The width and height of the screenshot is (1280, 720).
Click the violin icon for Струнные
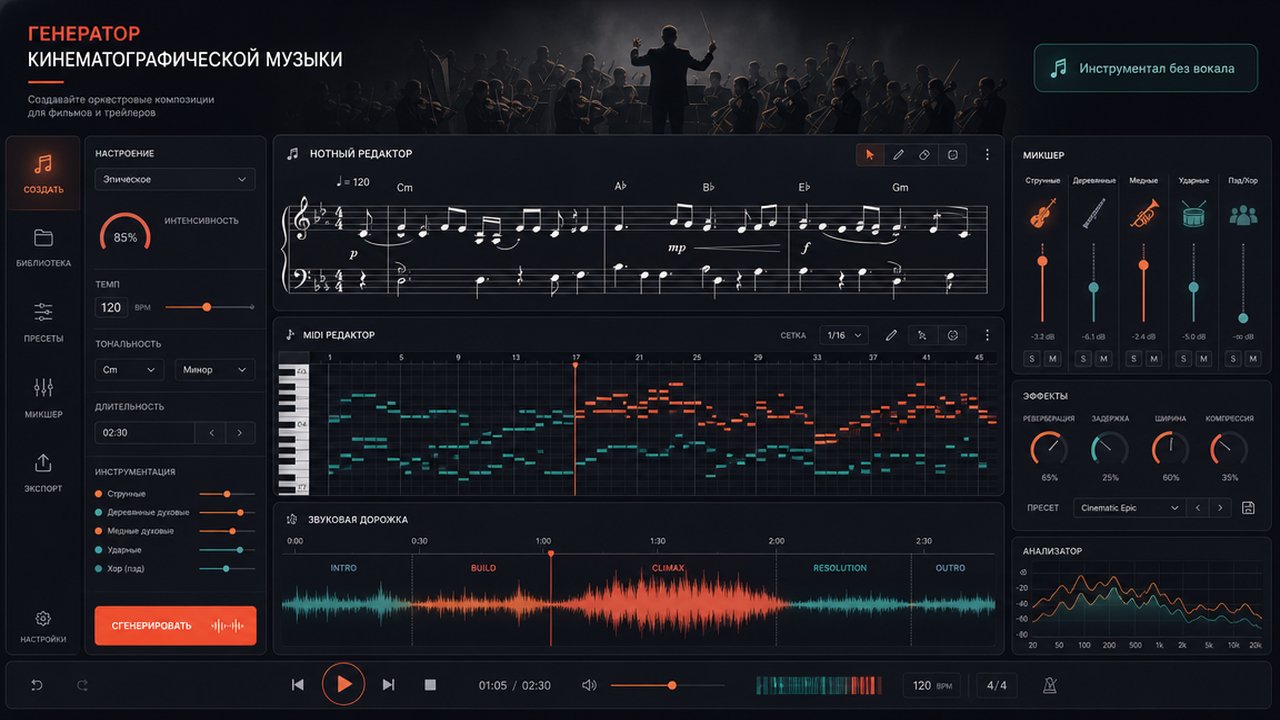1043,213
